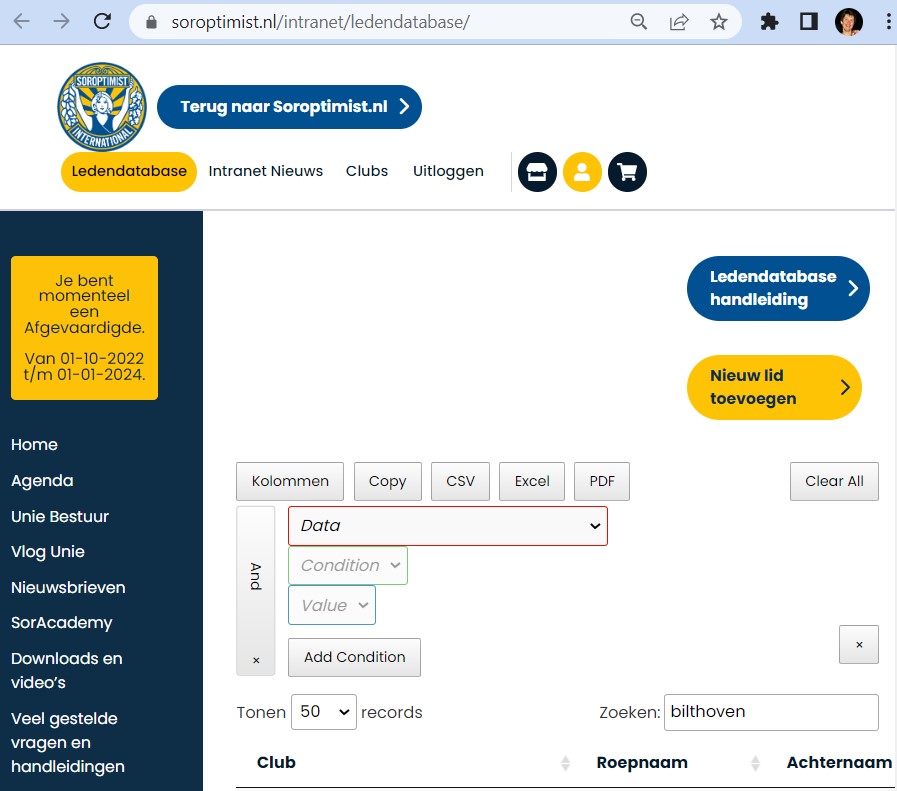Open the webshop store icon
Viewport: 897px width, 791px height.
[537, 172]
